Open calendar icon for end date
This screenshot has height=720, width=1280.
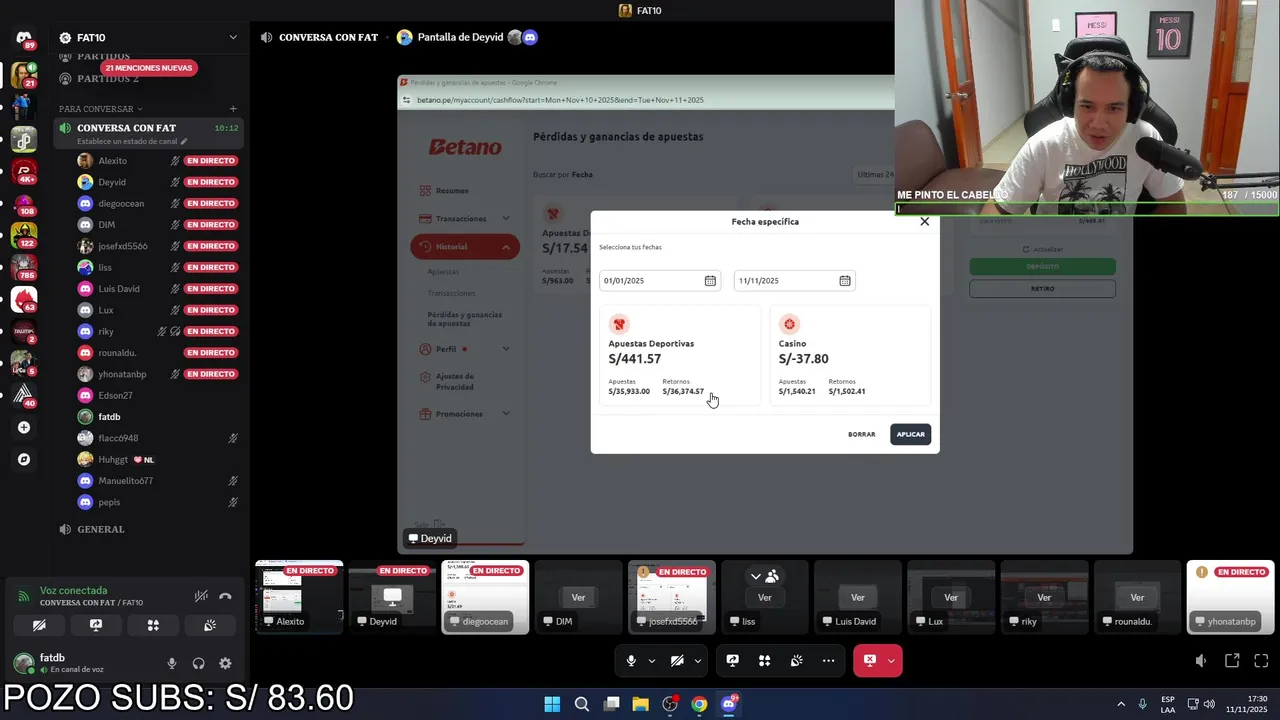pos(845,281)
